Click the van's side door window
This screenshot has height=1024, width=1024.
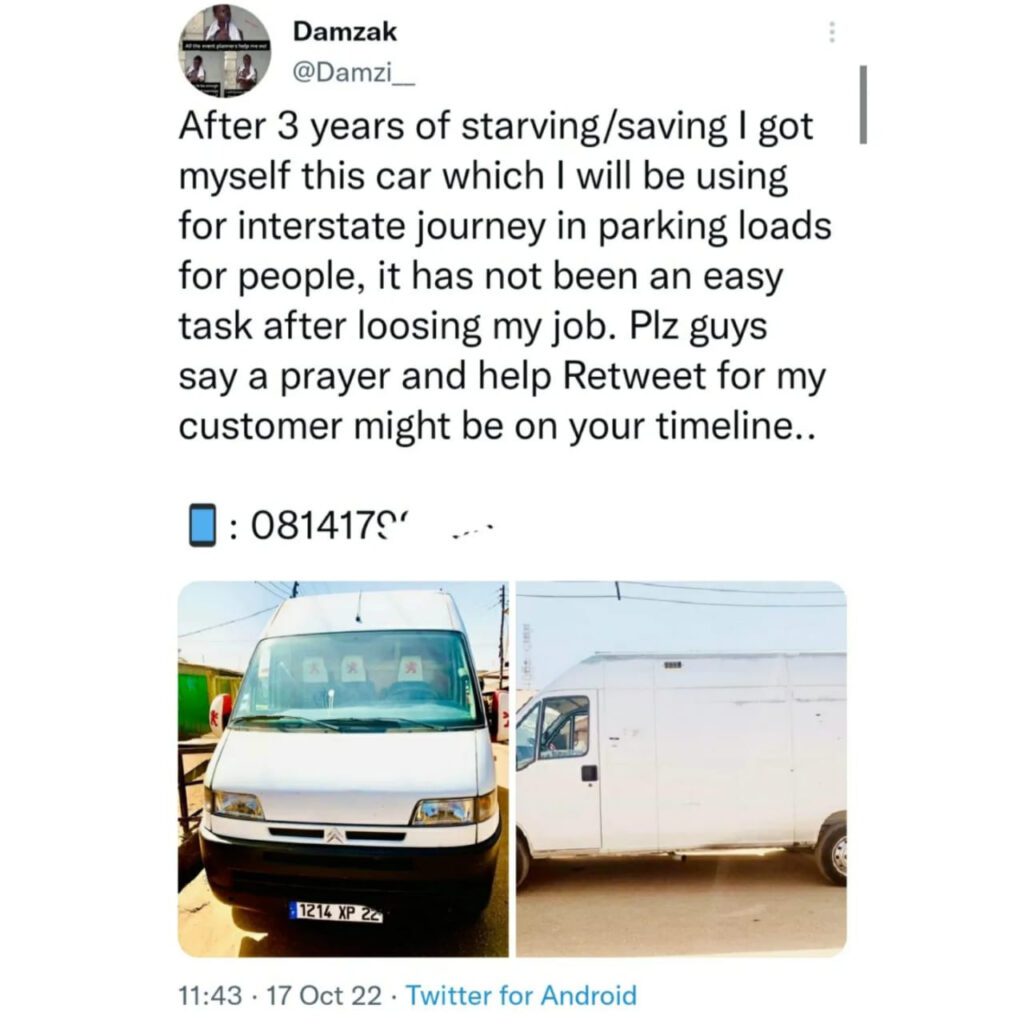pyautogui.click(x=564, y=726)
